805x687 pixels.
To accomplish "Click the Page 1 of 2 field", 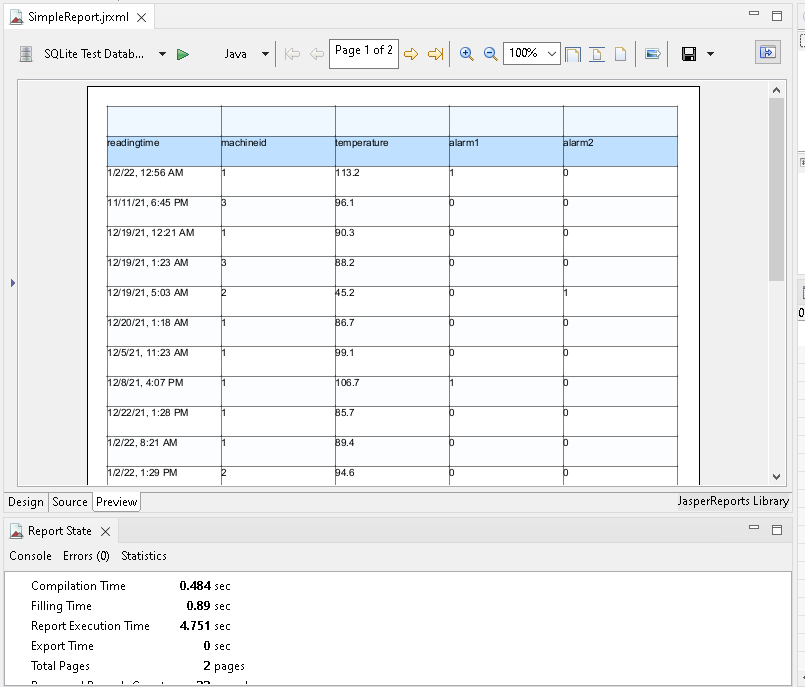I will pyautogui.click(x=363, y=53).
